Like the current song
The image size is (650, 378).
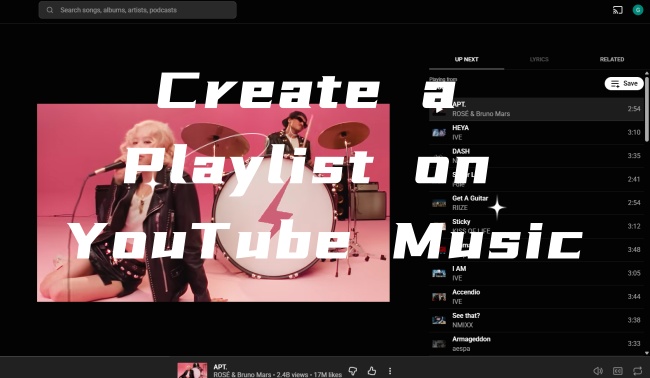click(372, 371)
